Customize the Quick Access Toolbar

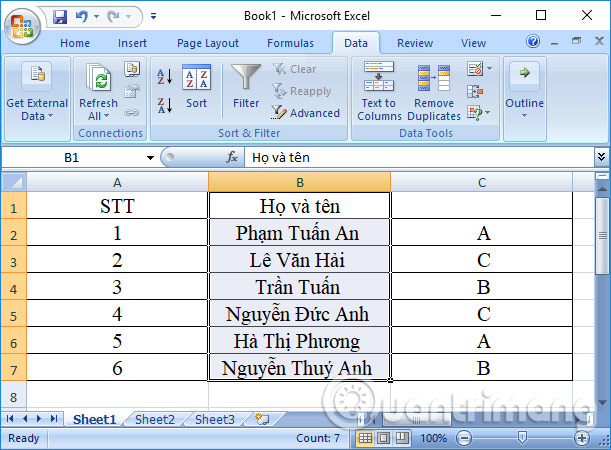point(154,16)
